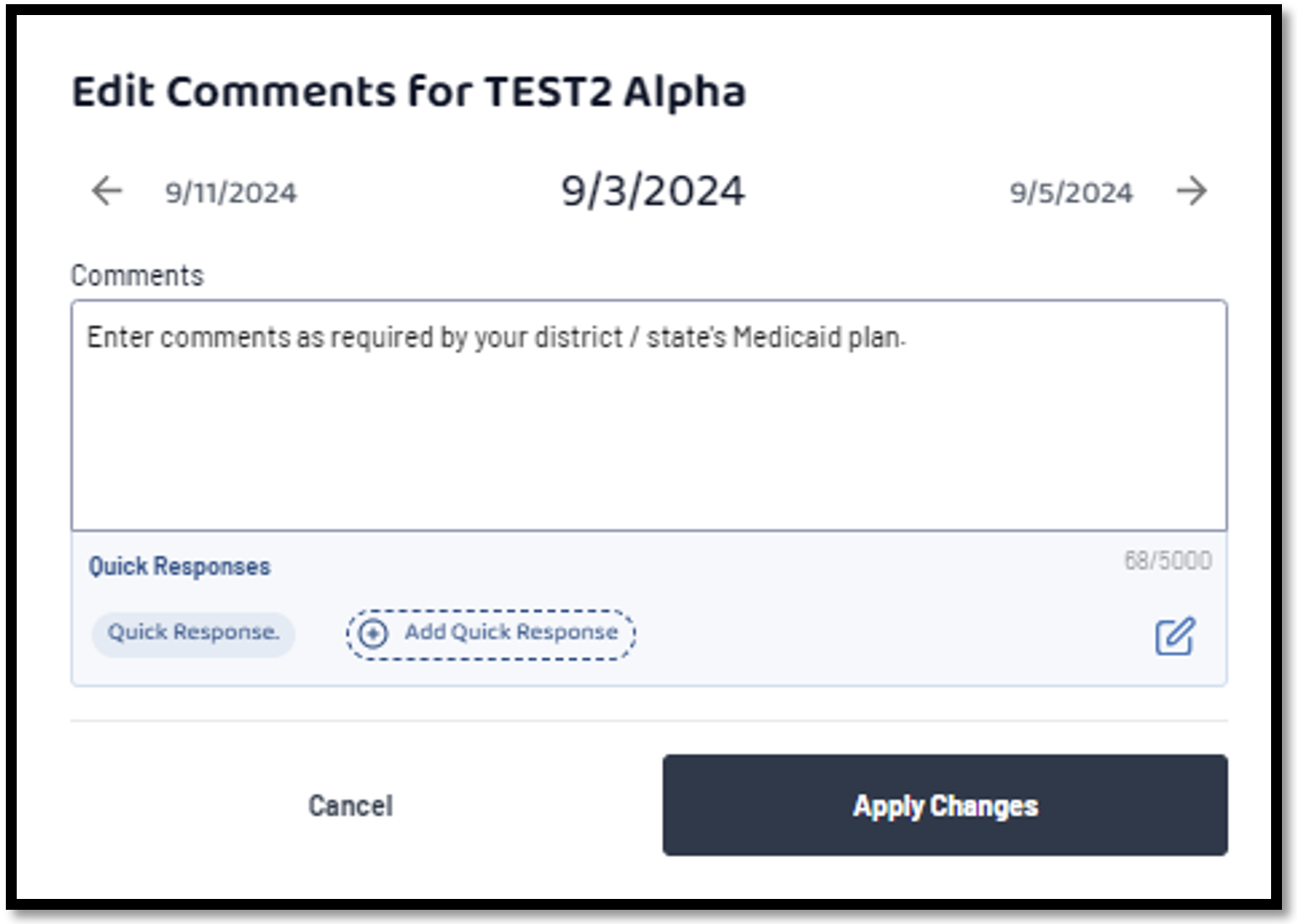The image size is (1297, 924).
Task: Focus the Comments text area blank space
Action: (648, 443)
